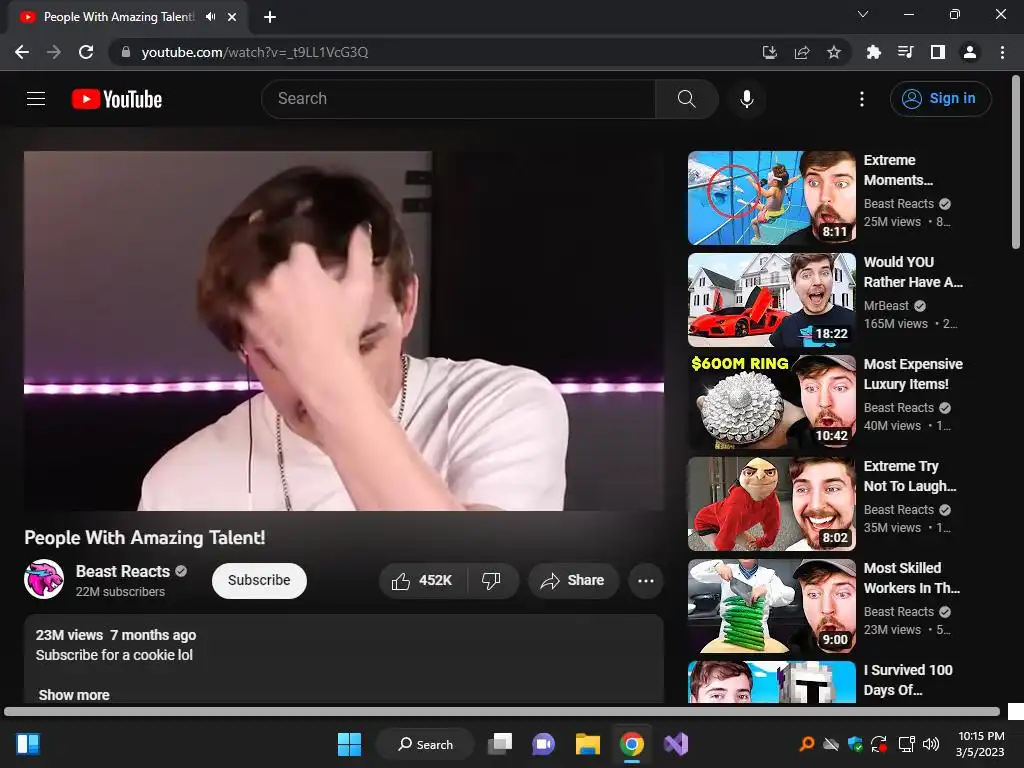Click Beast Reacts under Extreme Moments
This screenshot has width=1024, height=768.
click(899, 204)
